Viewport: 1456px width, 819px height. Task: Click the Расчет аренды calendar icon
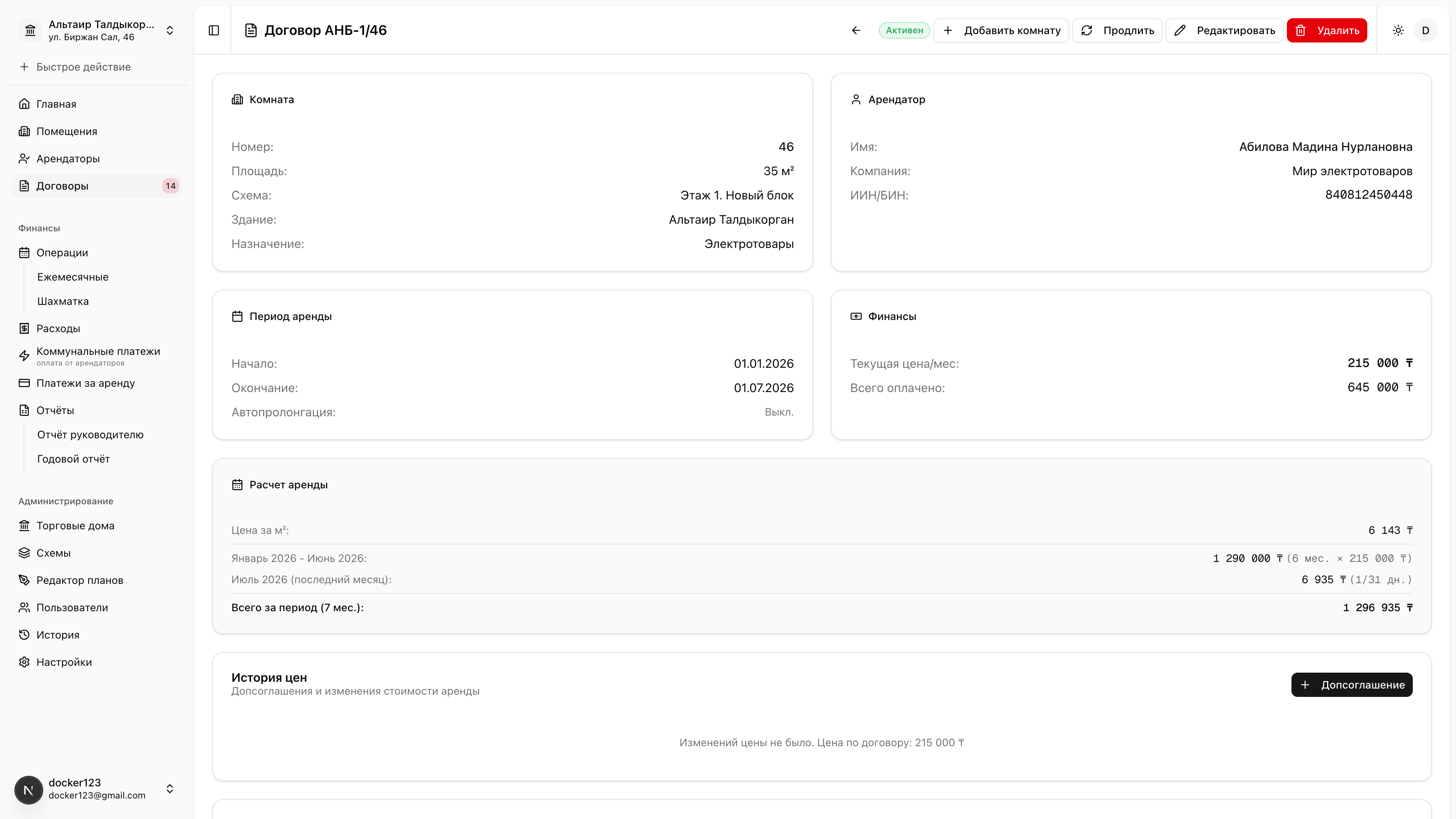point(237,485)
